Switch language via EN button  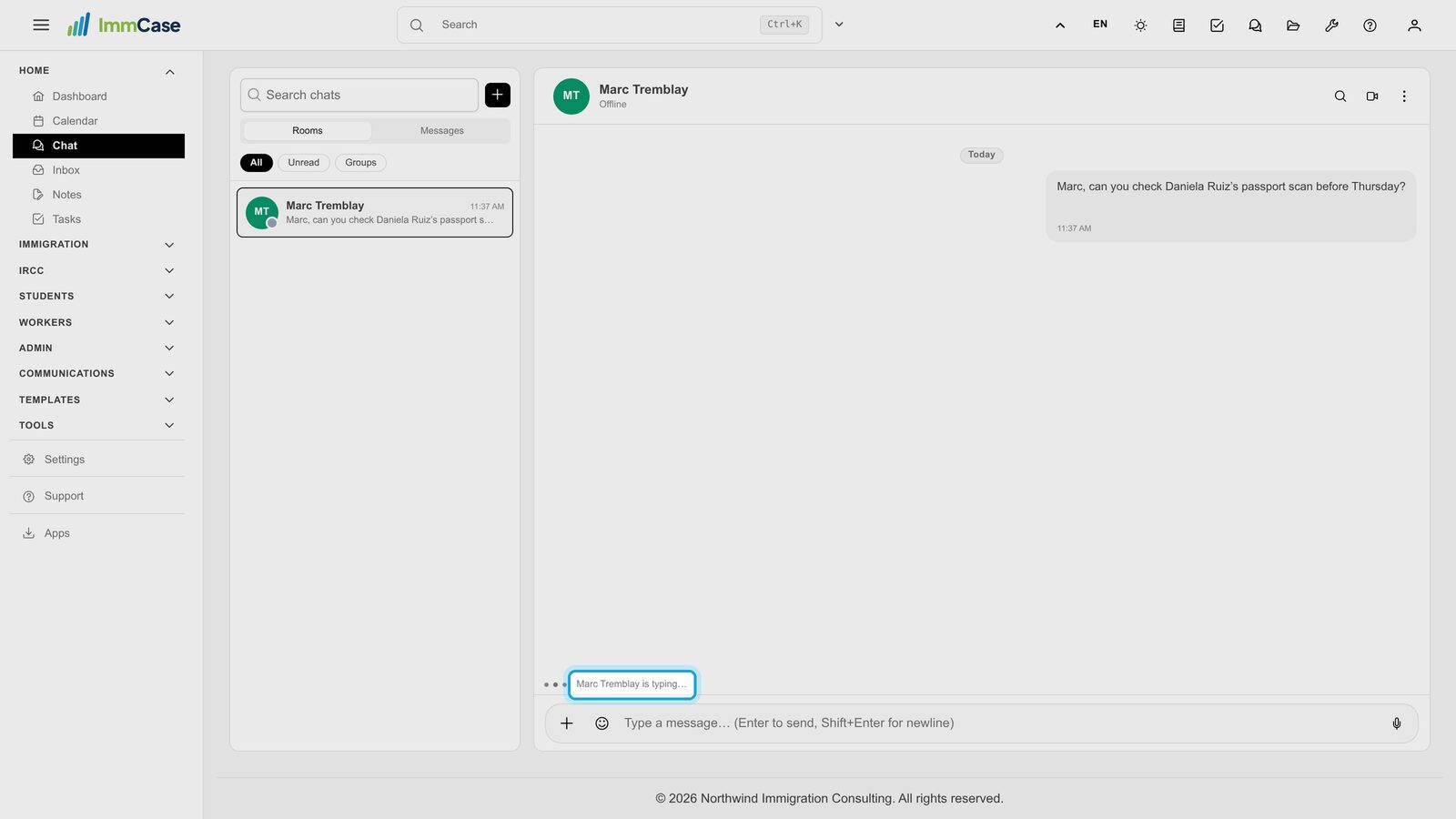tap(1100, 25)
